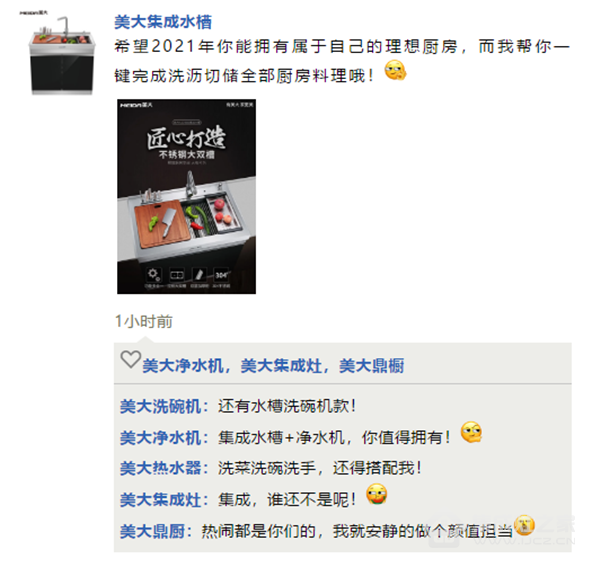The height and width of the screenshot is (567, 600).
Task: Open commenter 美大集成灶 profile
Action: click(161, 500)
